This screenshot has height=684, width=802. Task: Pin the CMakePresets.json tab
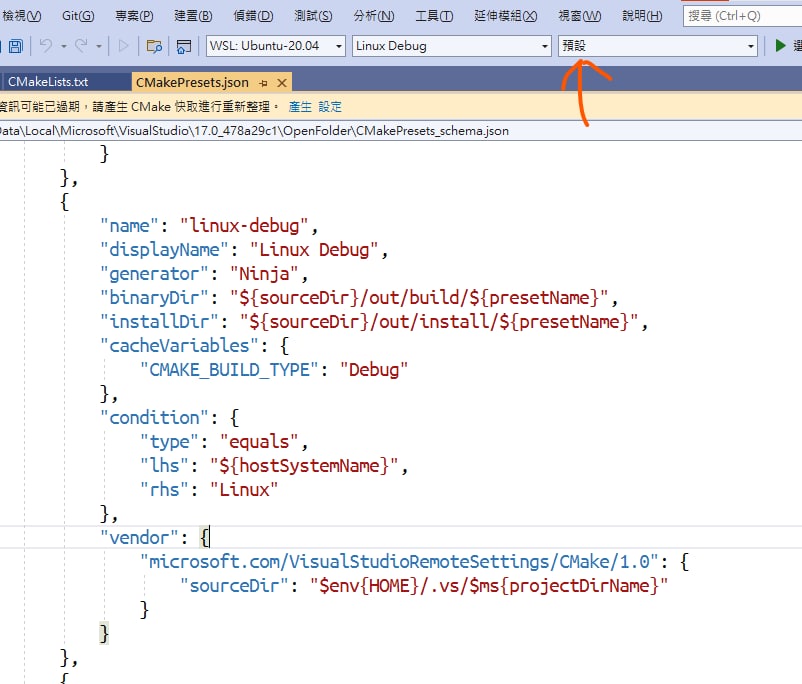pos(263,83)
